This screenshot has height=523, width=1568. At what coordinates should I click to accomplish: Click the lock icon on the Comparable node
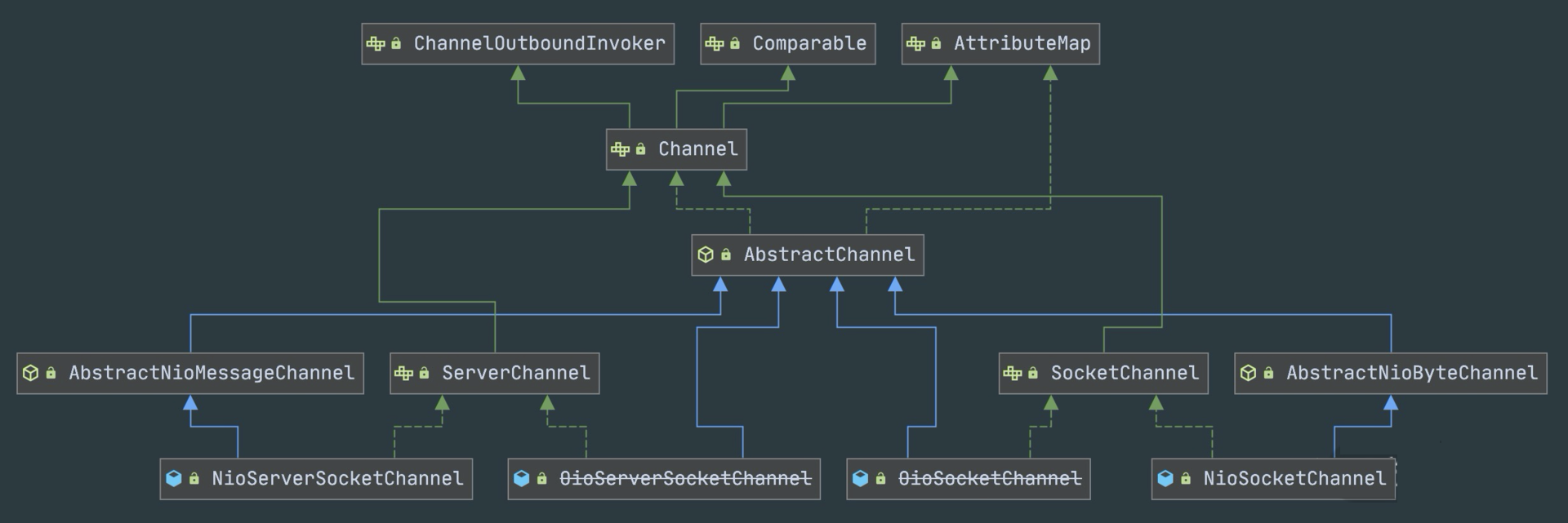735,43
